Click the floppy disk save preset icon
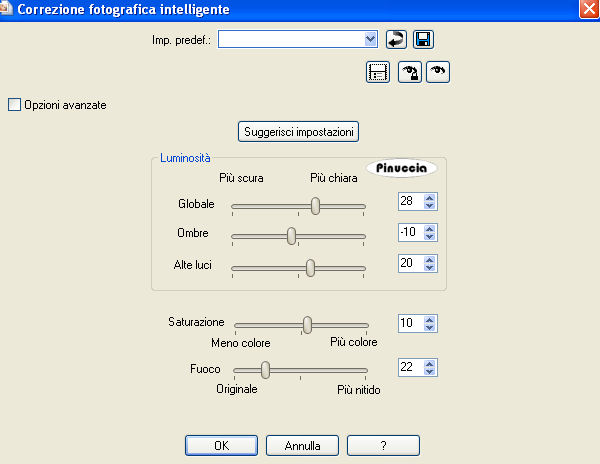The height and width of the screenshot is (464, 600). tap(423, 40)
